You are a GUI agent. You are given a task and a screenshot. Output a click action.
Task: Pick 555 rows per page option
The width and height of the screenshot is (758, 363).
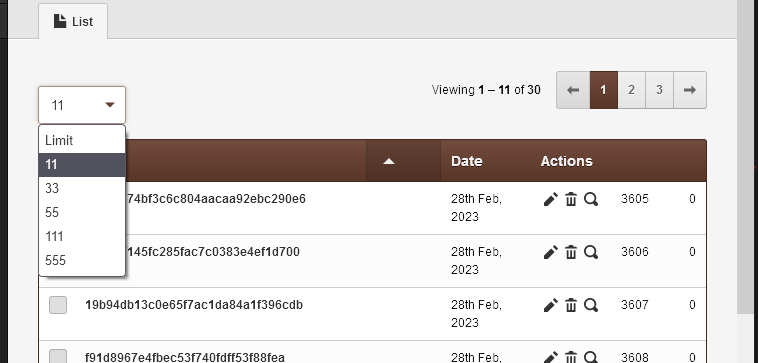(x=82, y=261)
